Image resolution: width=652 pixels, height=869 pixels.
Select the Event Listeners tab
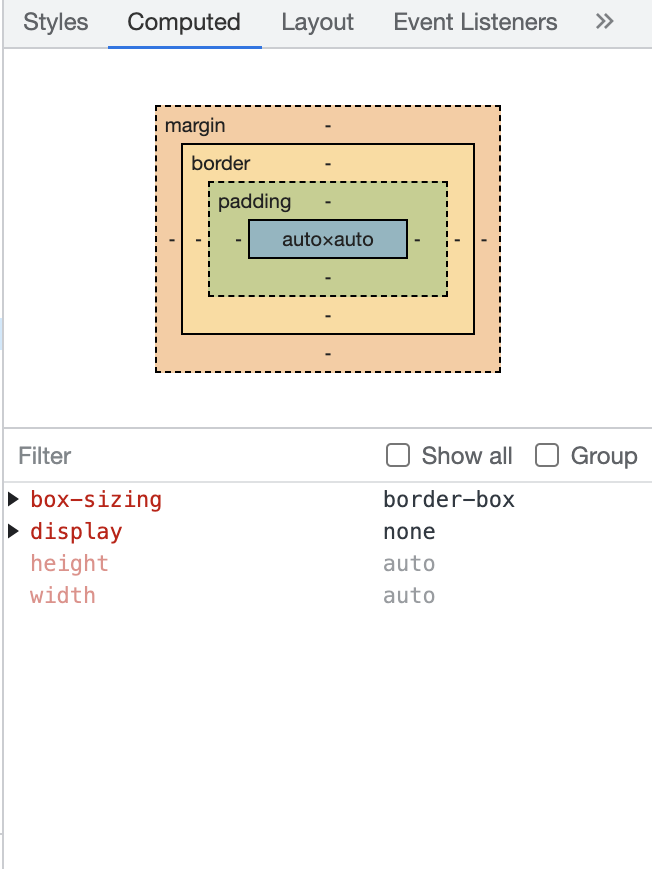475,22
